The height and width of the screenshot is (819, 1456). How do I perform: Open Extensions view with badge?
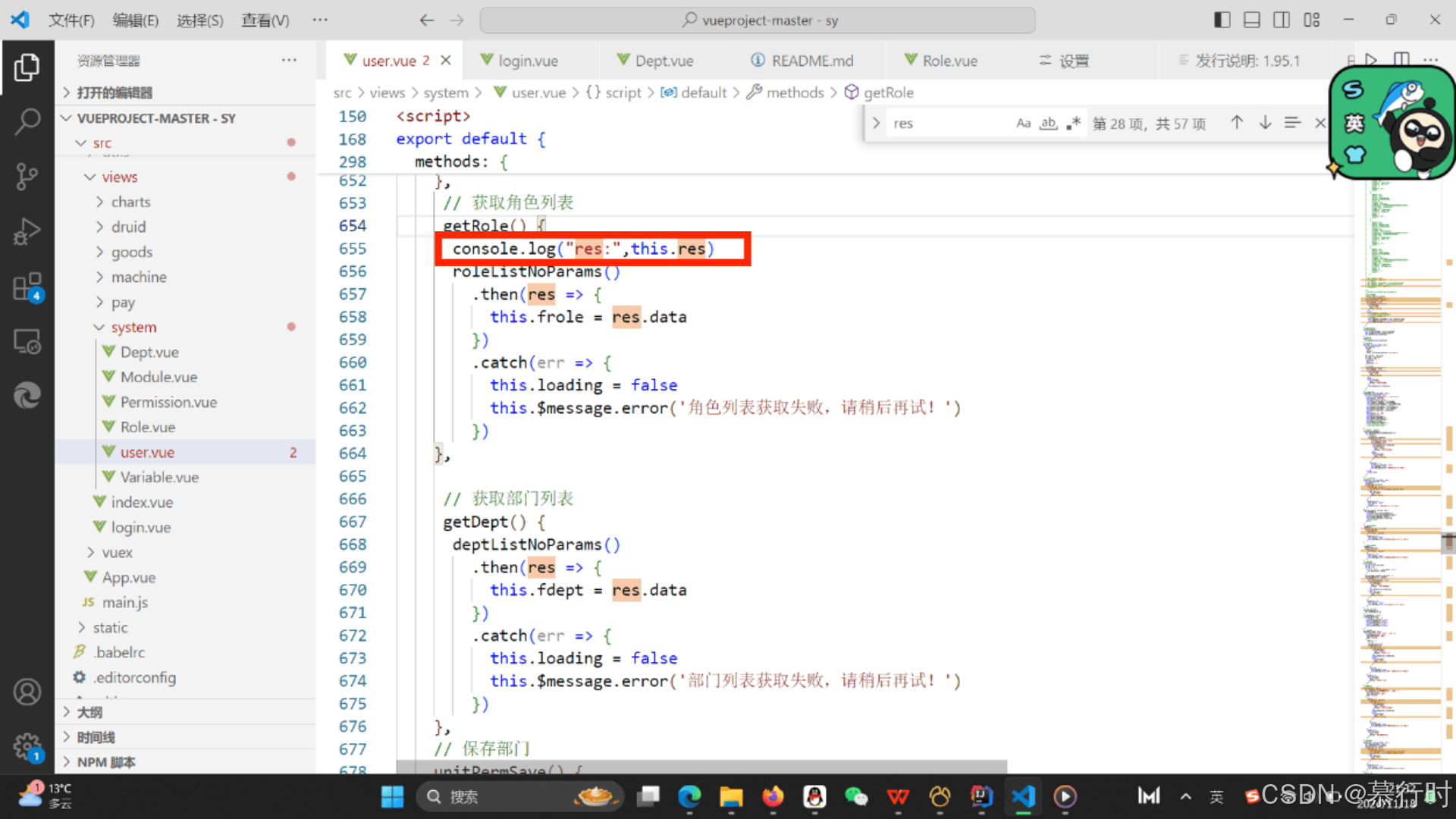[x=27, y=287]
